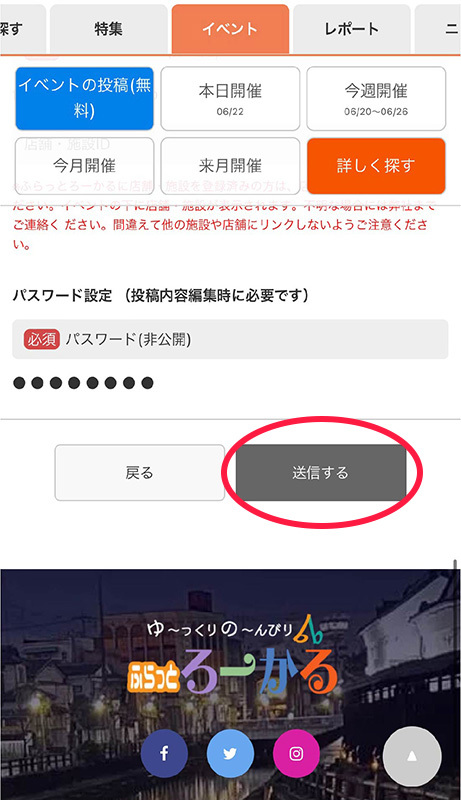
Task: Click the night townscape footer image
Action: pyautogui.click(x=230, y=684)
